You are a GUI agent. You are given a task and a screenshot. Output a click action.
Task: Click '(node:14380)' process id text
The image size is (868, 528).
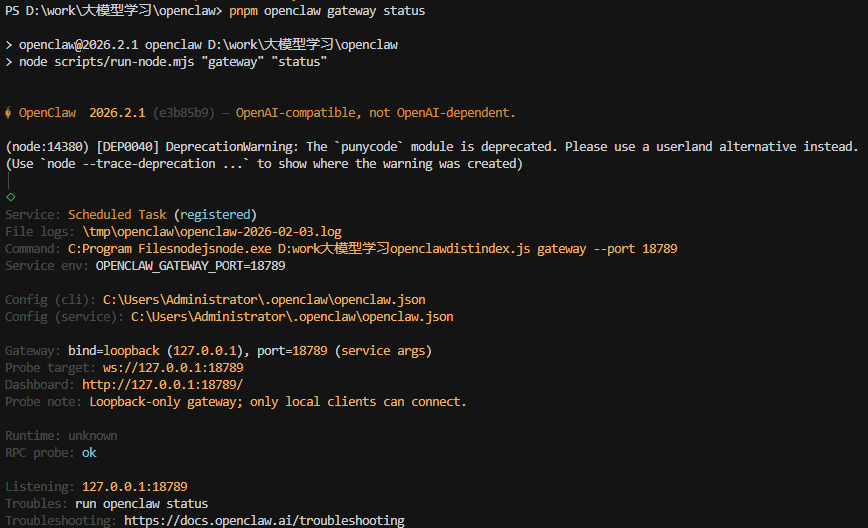(47, 147)
